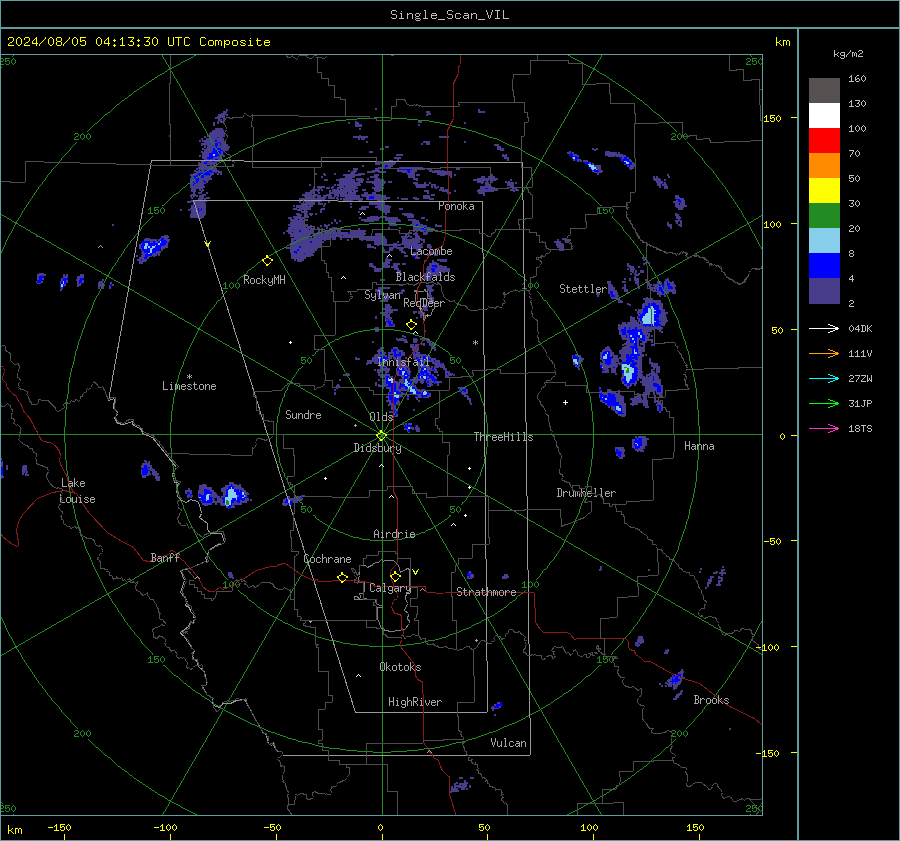Click the Blackfalds town label
This screenshot has height=841, width=900.
coord(425,277)
